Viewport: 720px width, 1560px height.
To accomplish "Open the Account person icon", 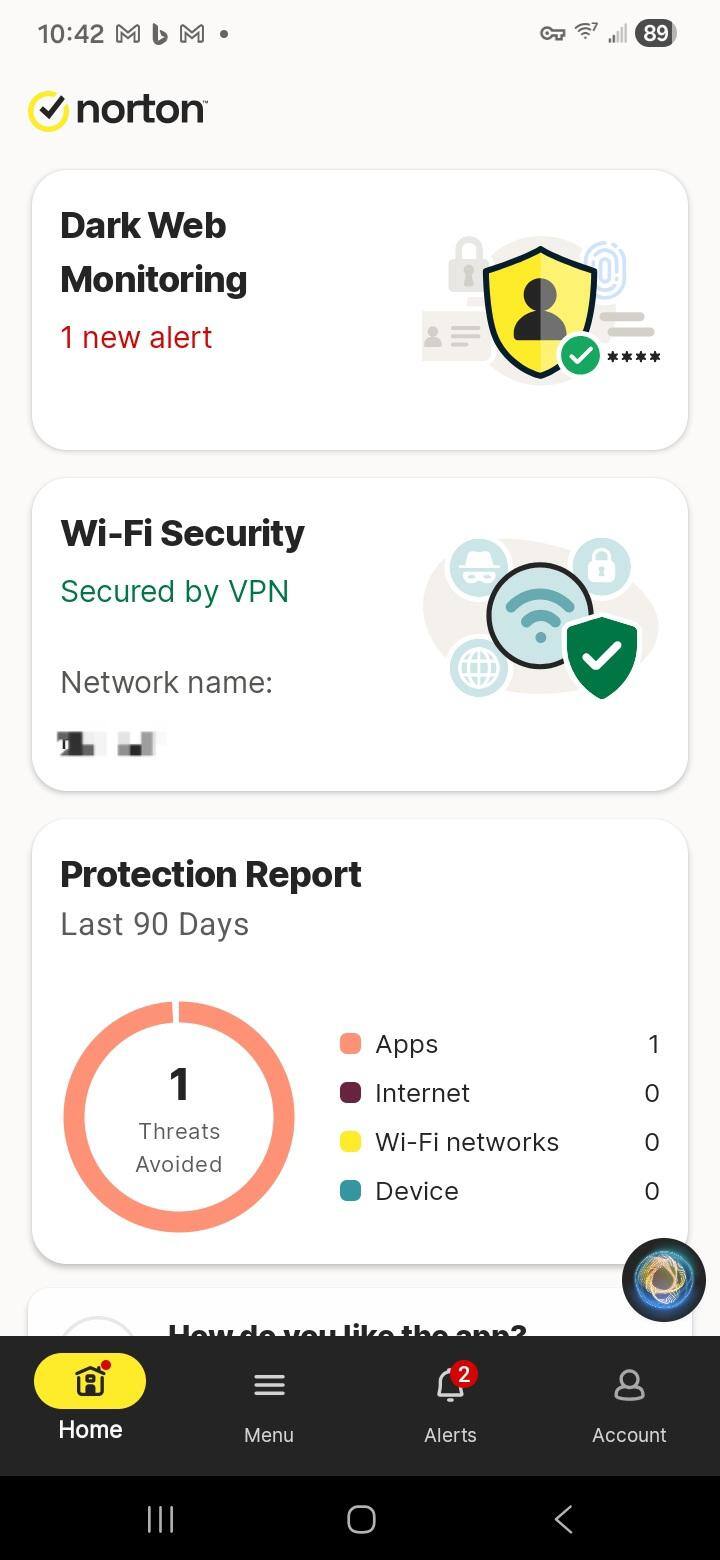I will pos(629,1385).
